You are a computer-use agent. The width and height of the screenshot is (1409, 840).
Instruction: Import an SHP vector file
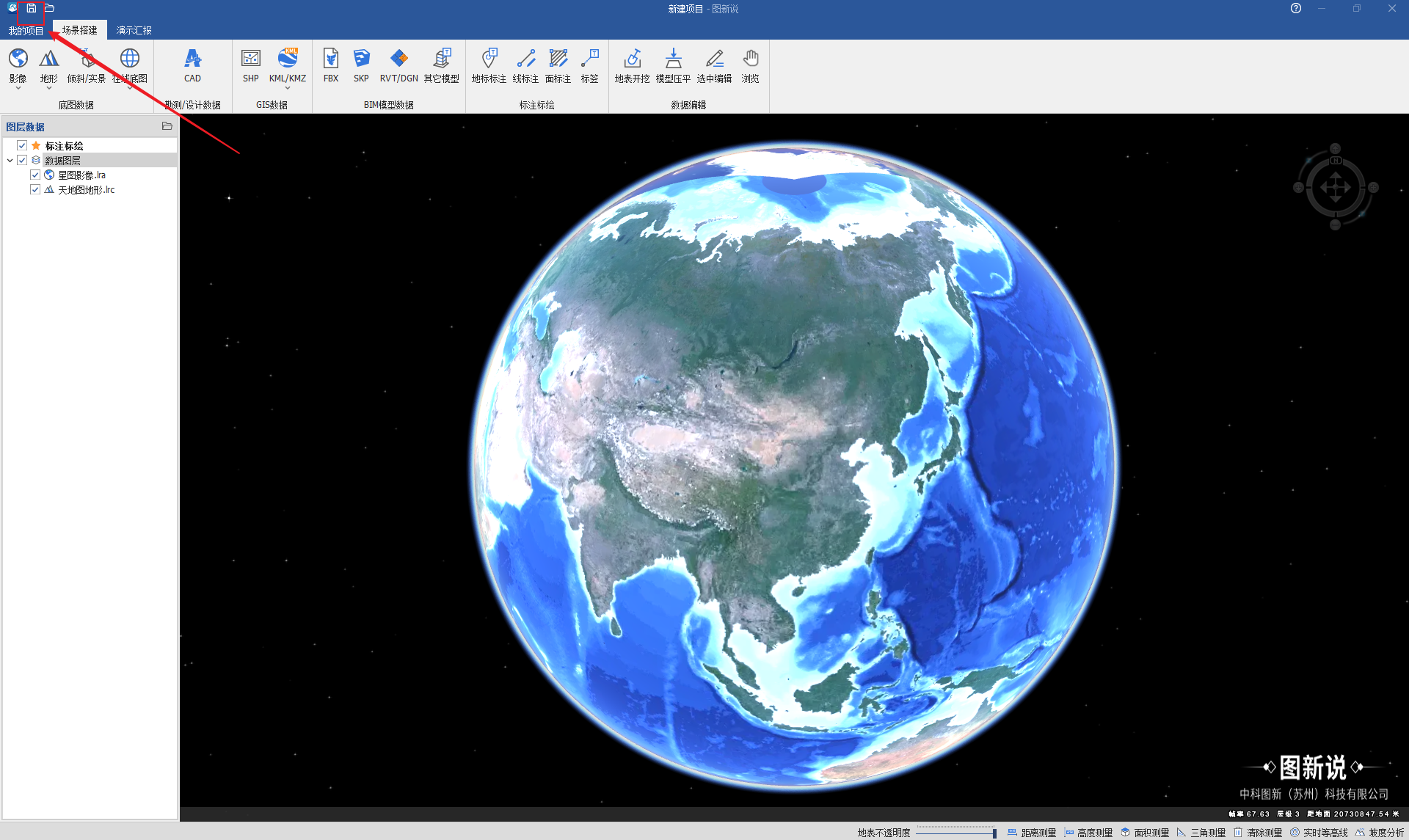pos(251,65)
